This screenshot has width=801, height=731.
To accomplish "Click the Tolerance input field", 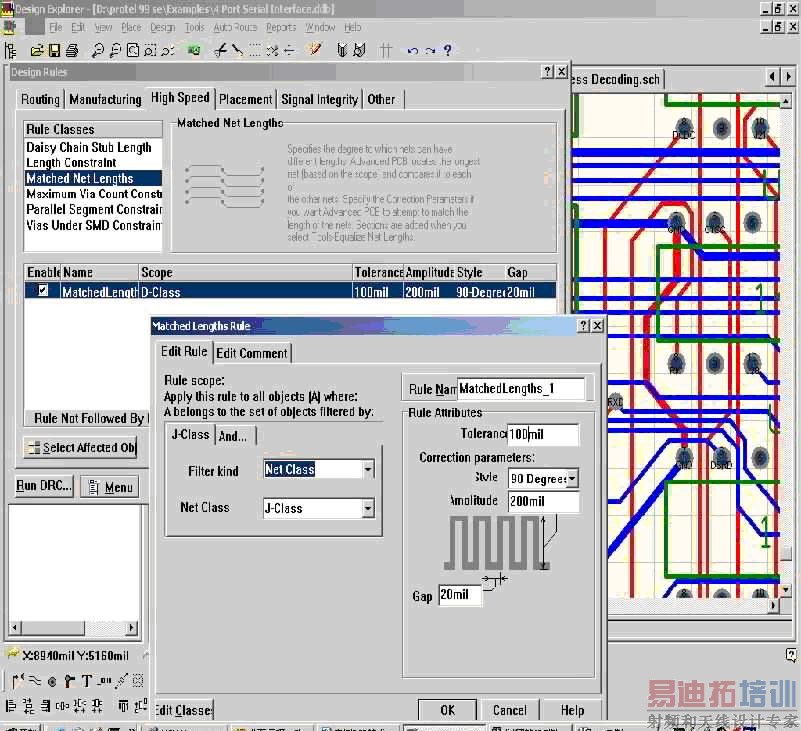I will (542, 434).
